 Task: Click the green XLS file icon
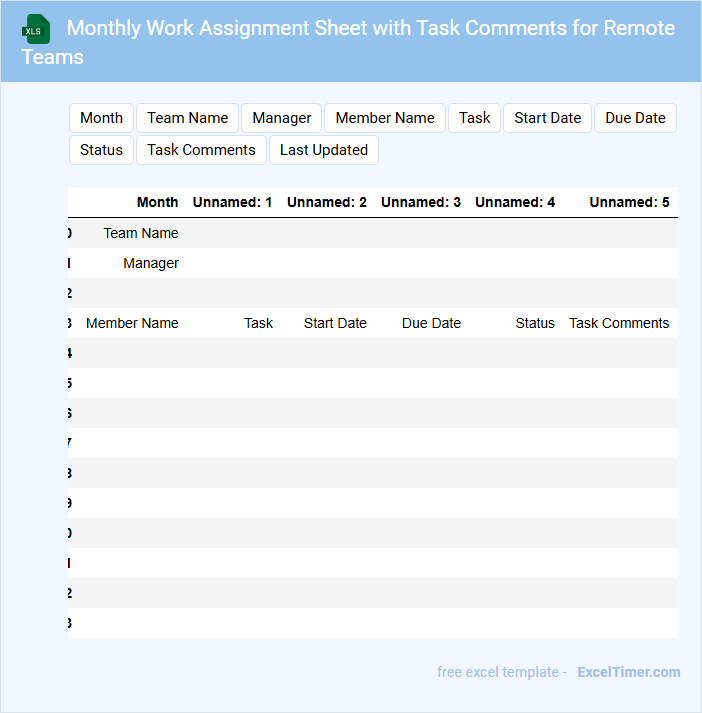(36, 29)
